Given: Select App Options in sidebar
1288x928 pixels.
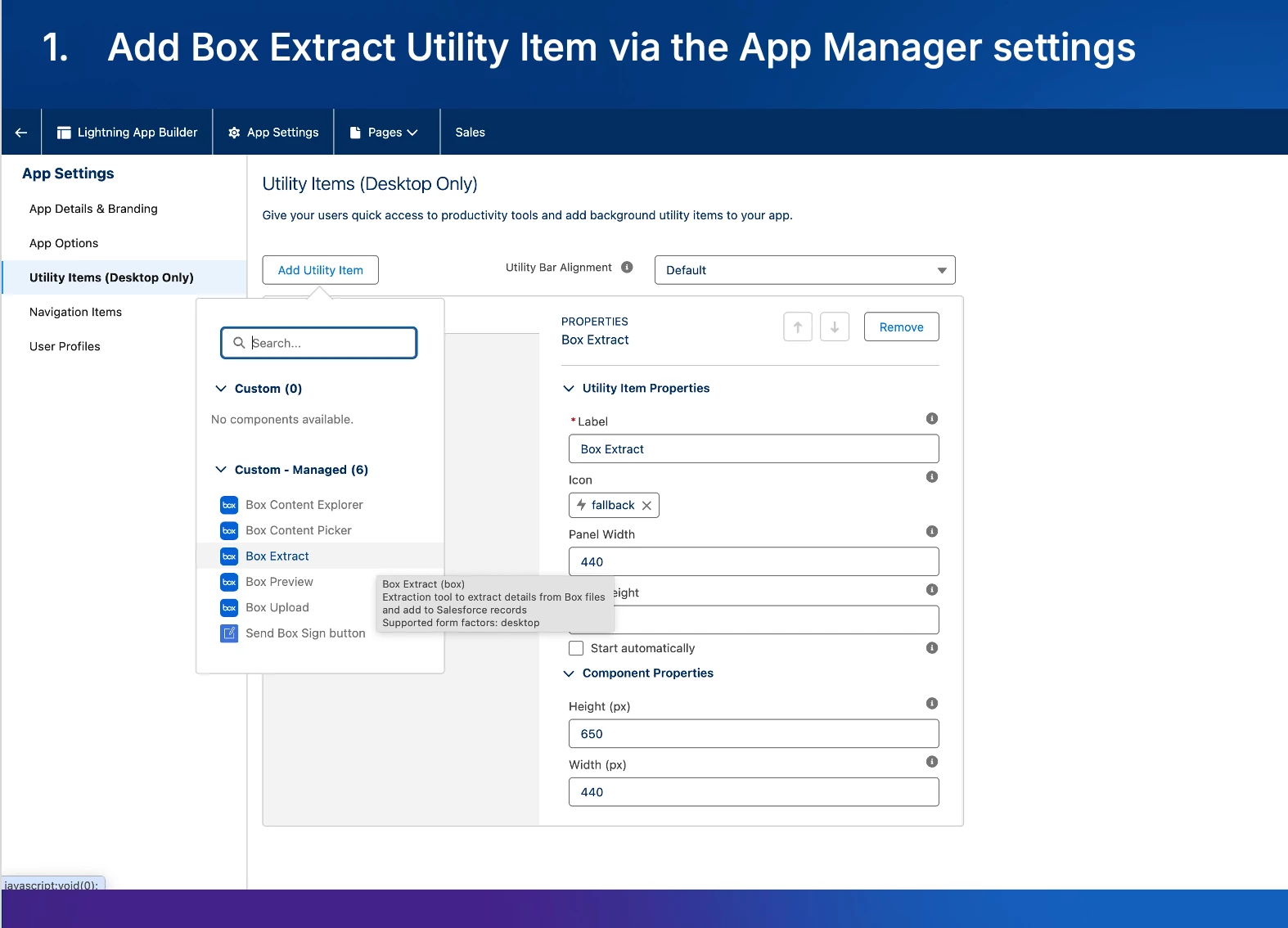Looking at the screenshot, I should (x=64, y=243).
